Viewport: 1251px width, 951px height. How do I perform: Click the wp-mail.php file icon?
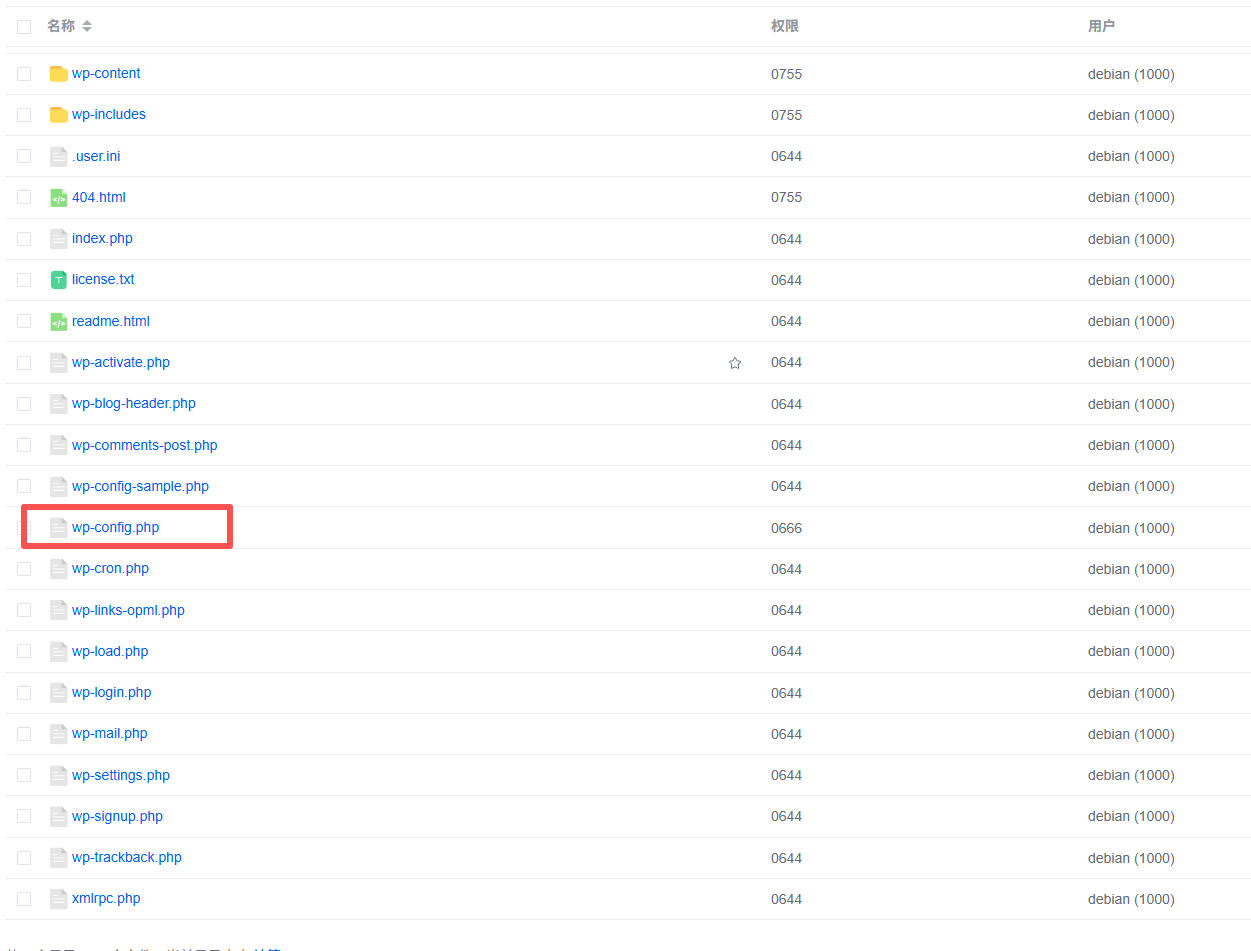[59, 734]
